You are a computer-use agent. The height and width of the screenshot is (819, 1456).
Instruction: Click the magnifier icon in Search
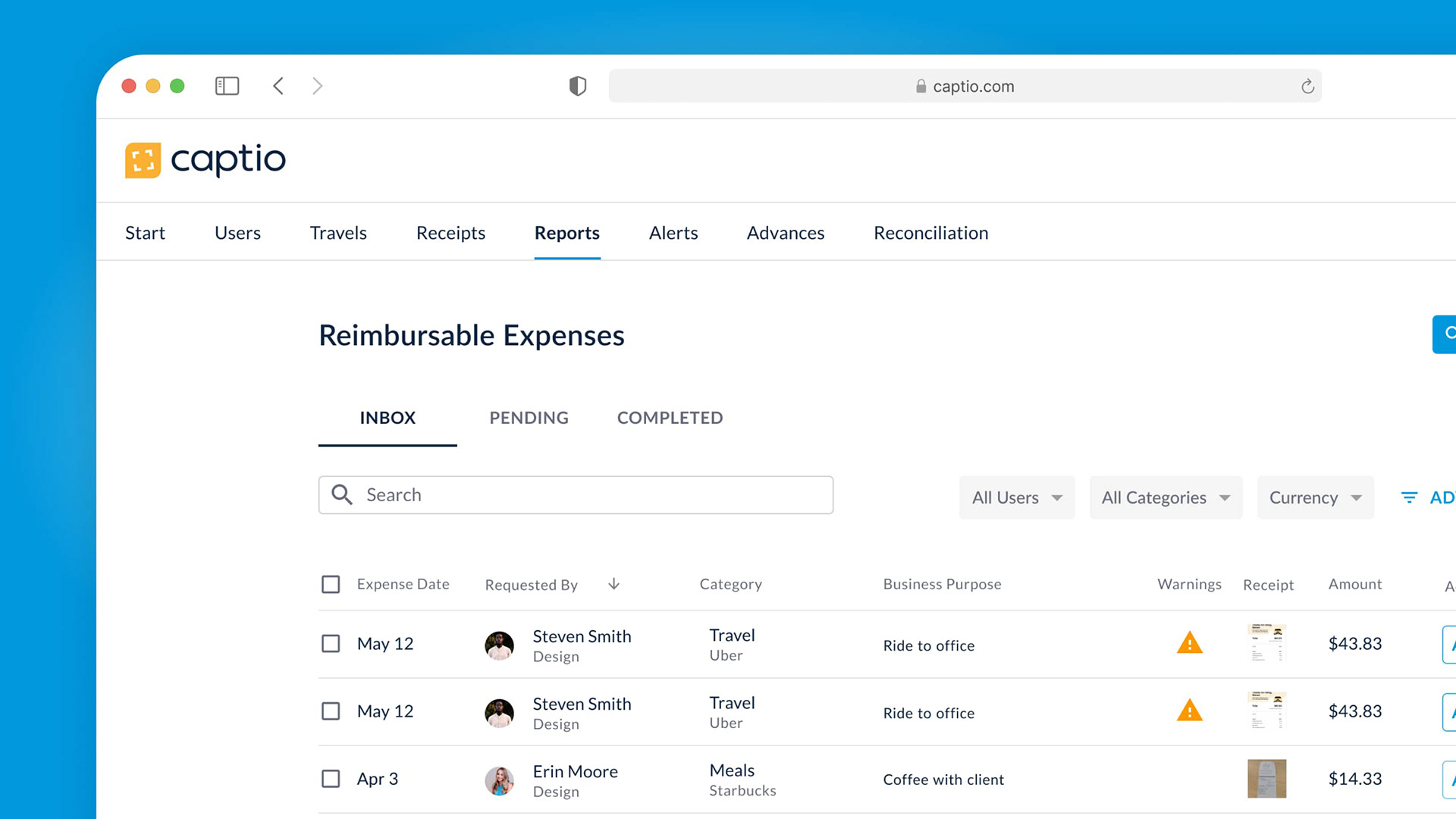pyautogui.click(x=342, y=494)
